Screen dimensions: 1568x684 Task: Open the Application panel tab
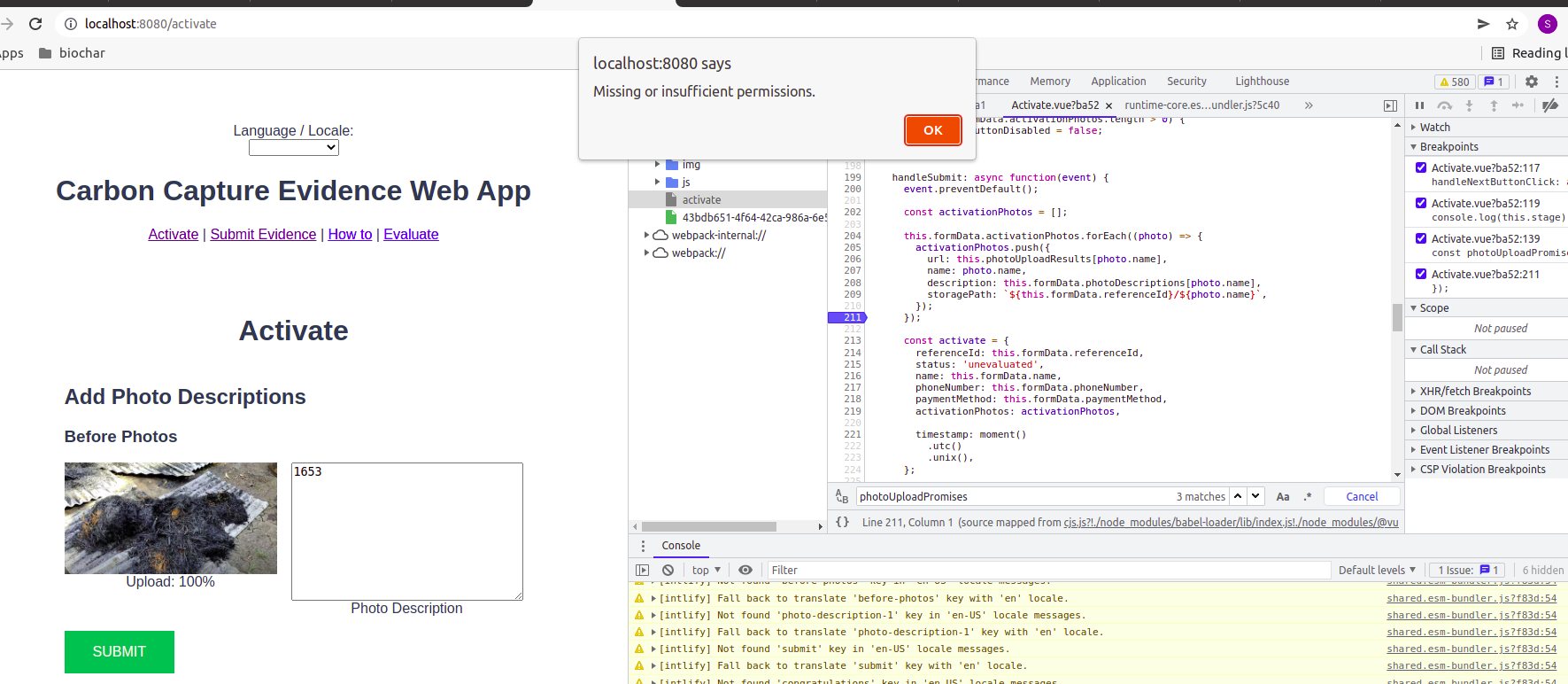[1118, 82]
